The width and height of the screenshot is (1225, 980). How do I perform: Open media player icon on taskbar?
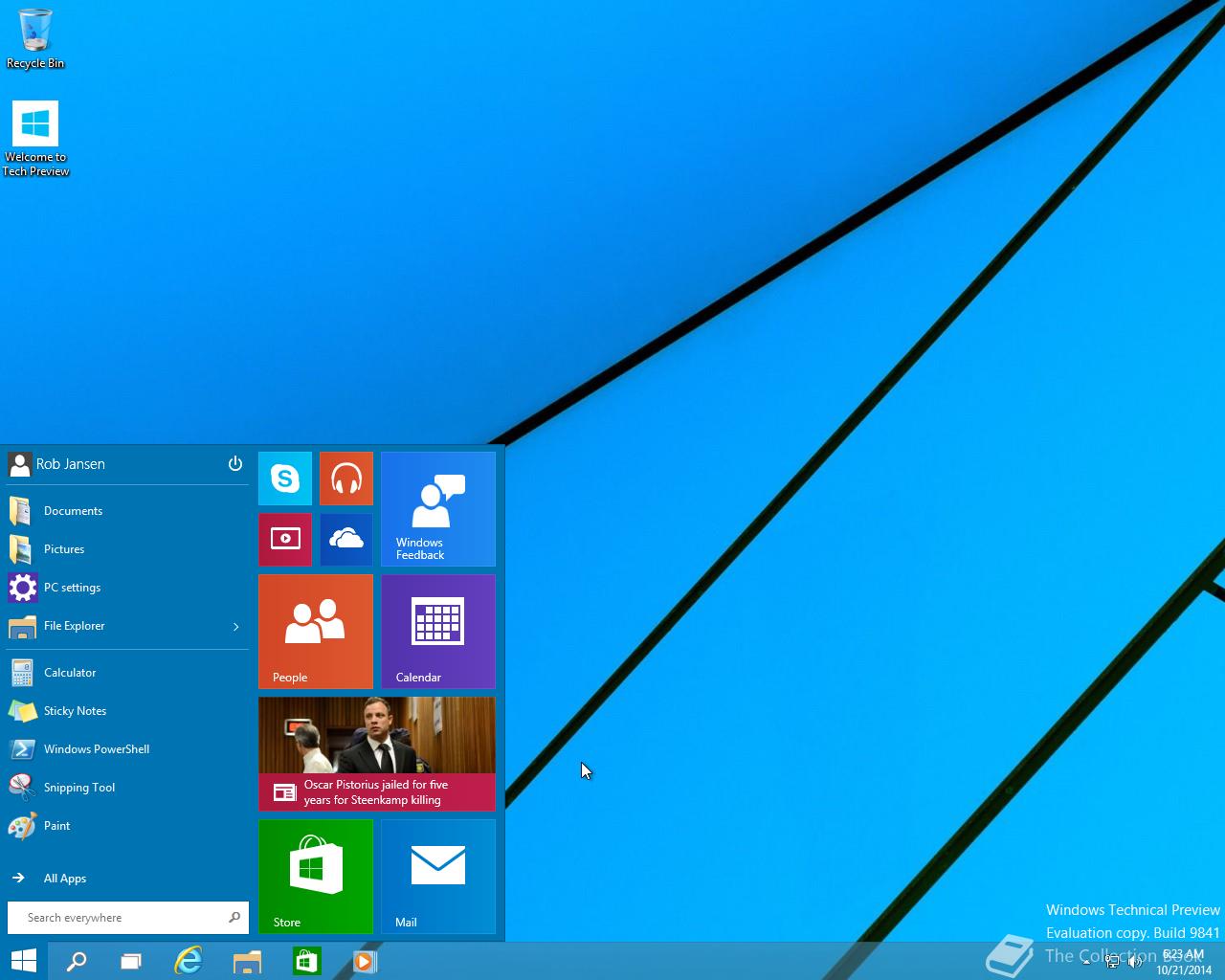tap(365, 961)
